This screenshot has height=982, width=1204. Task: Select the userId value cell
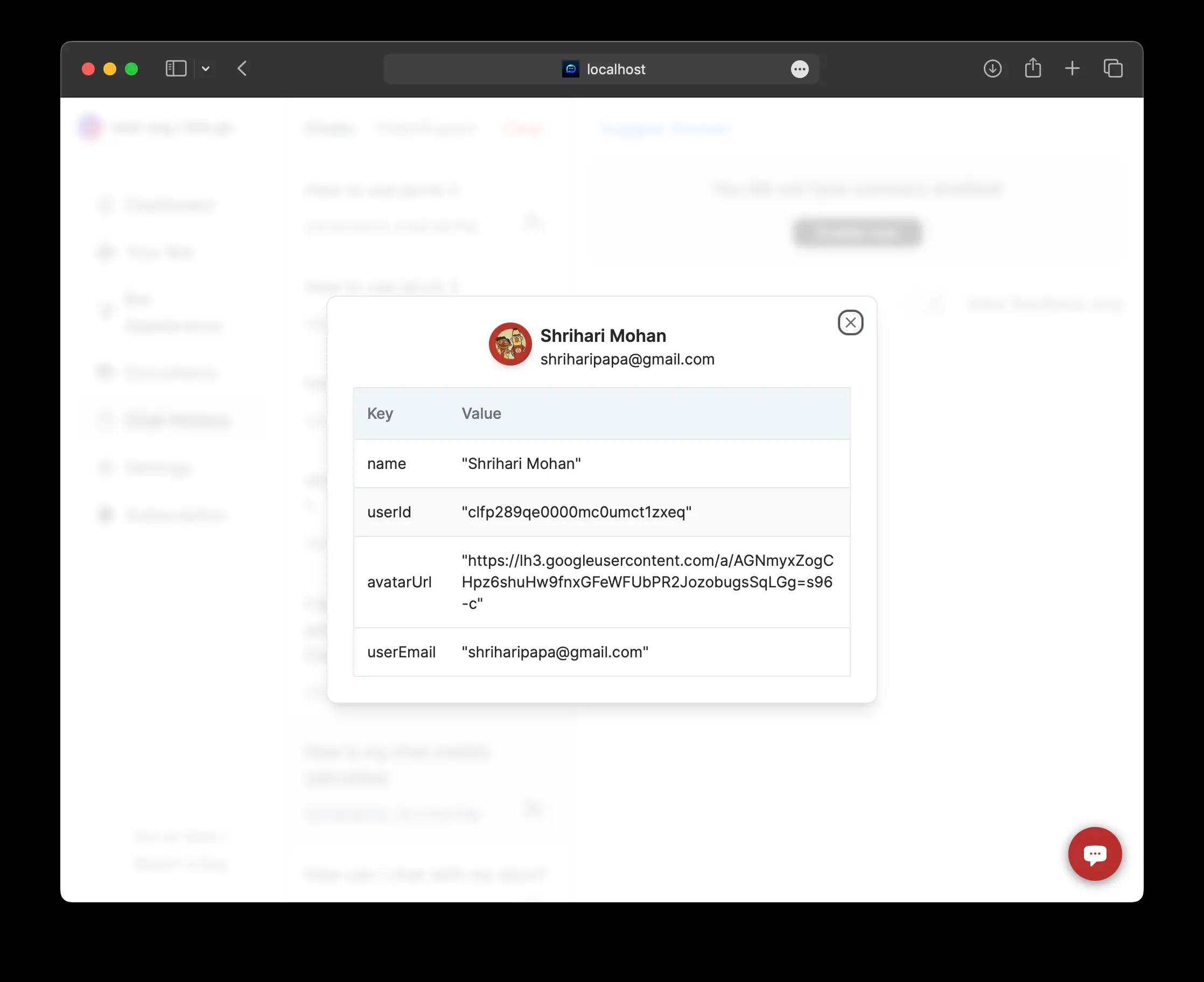click(576, 512)
